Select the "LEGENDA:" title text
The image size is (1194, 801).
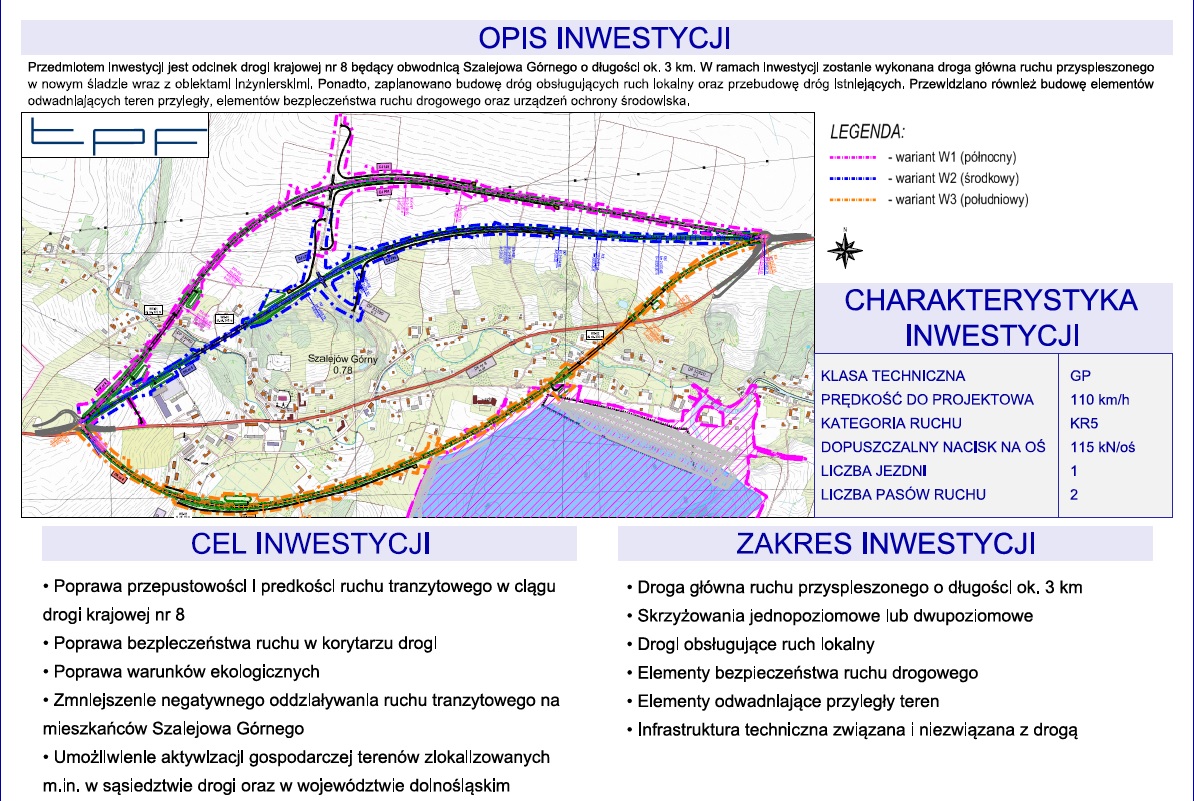[867, 132]
